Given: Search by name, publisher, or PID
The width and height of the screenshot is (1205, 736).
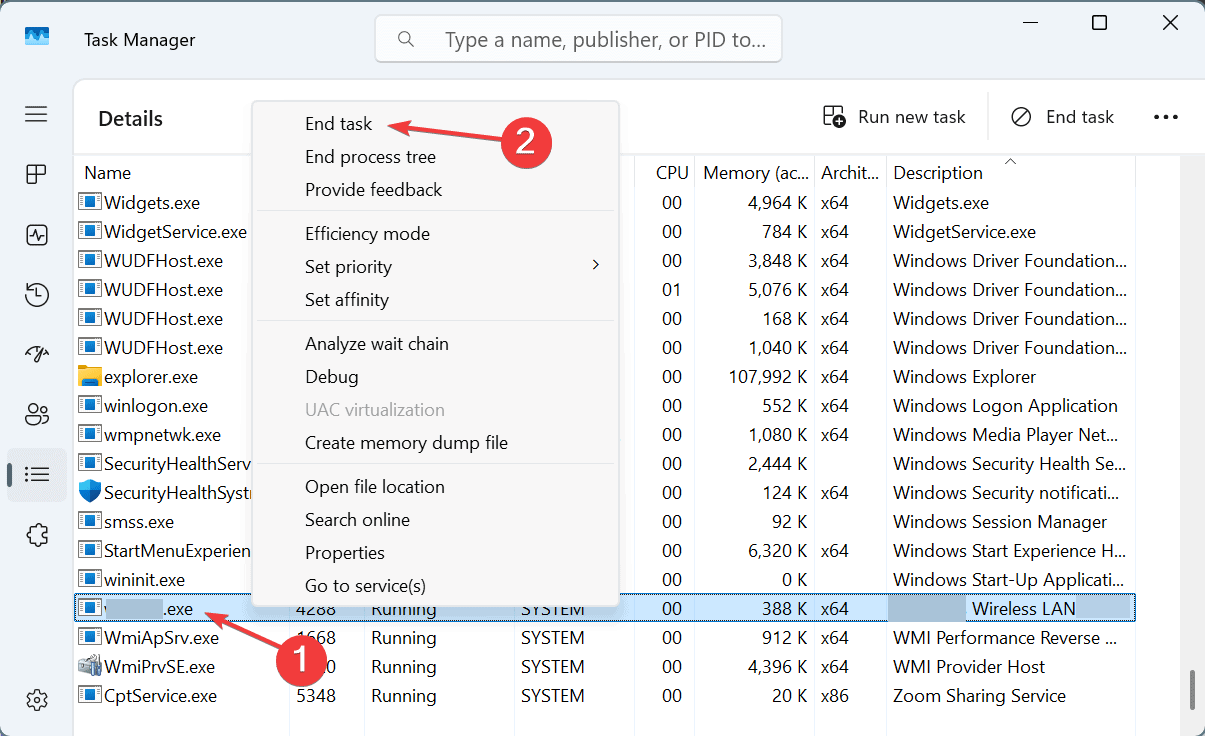Looking at the screenshot, I should [578, 39].
